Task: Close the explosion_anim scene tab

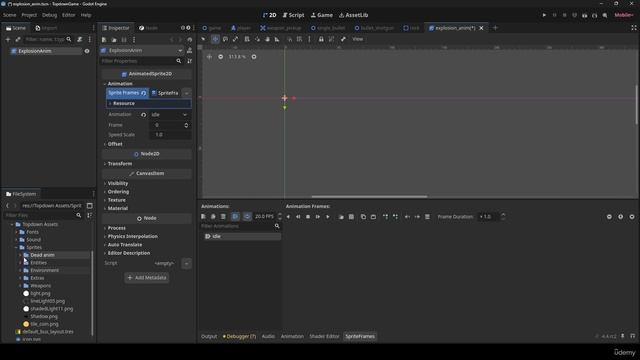Action: 481,28
